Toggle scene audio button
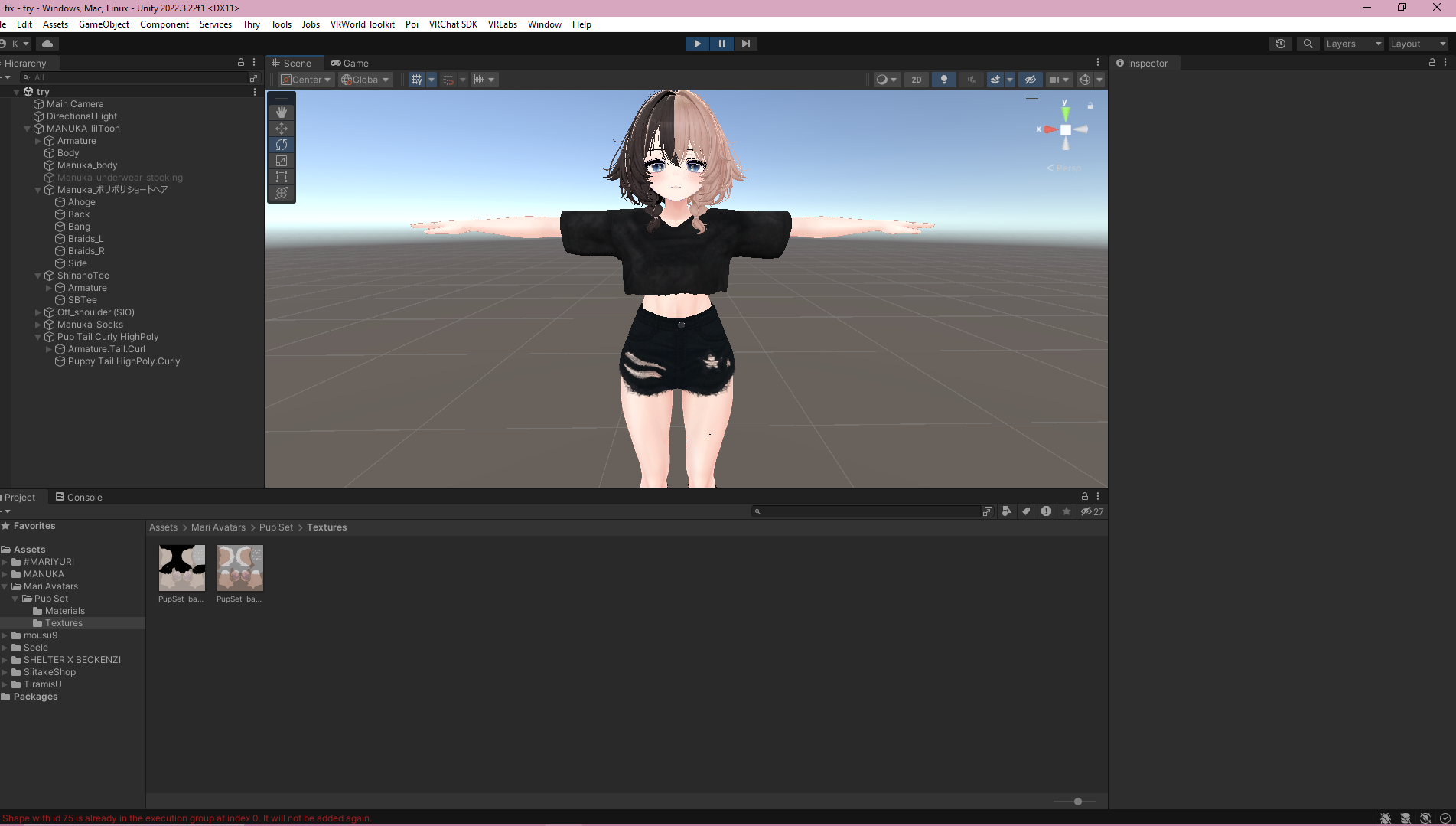 click(972, 80)
